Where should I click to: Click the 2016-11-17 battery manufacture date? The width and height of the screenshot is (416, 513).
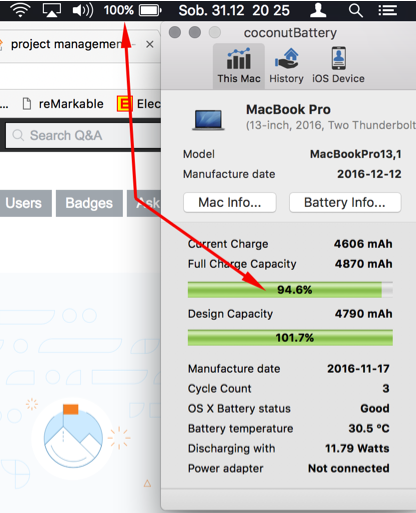click(x=358, y=369)
